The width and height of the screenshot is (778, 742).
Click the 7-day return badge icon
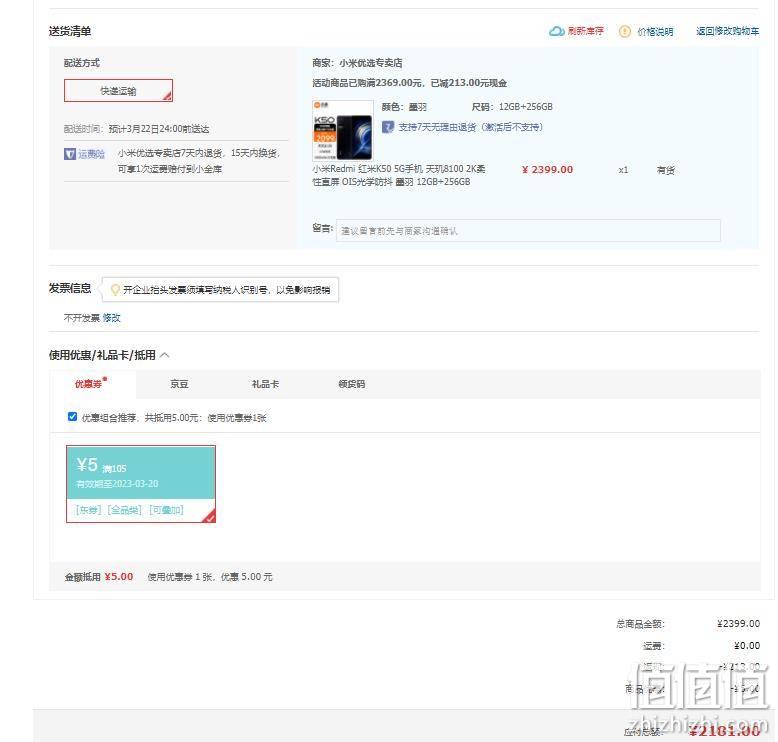coord(388,127)
